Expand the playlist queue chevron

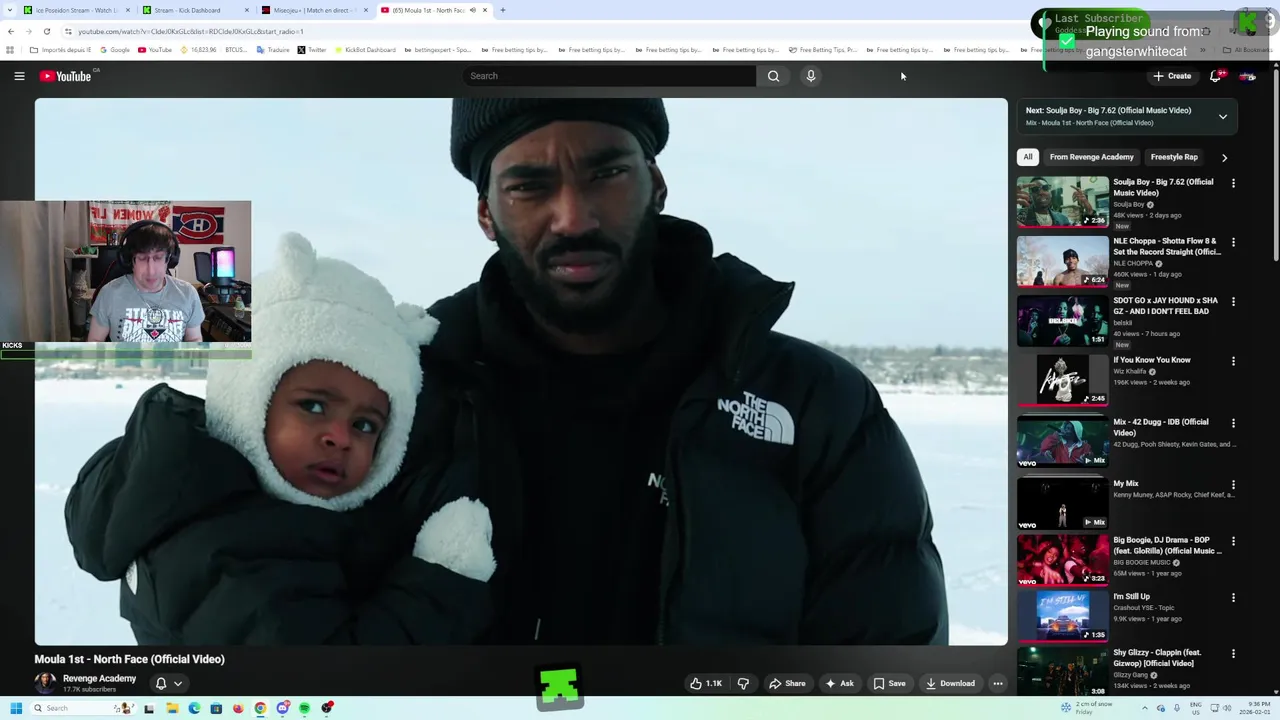[1223, 117]
